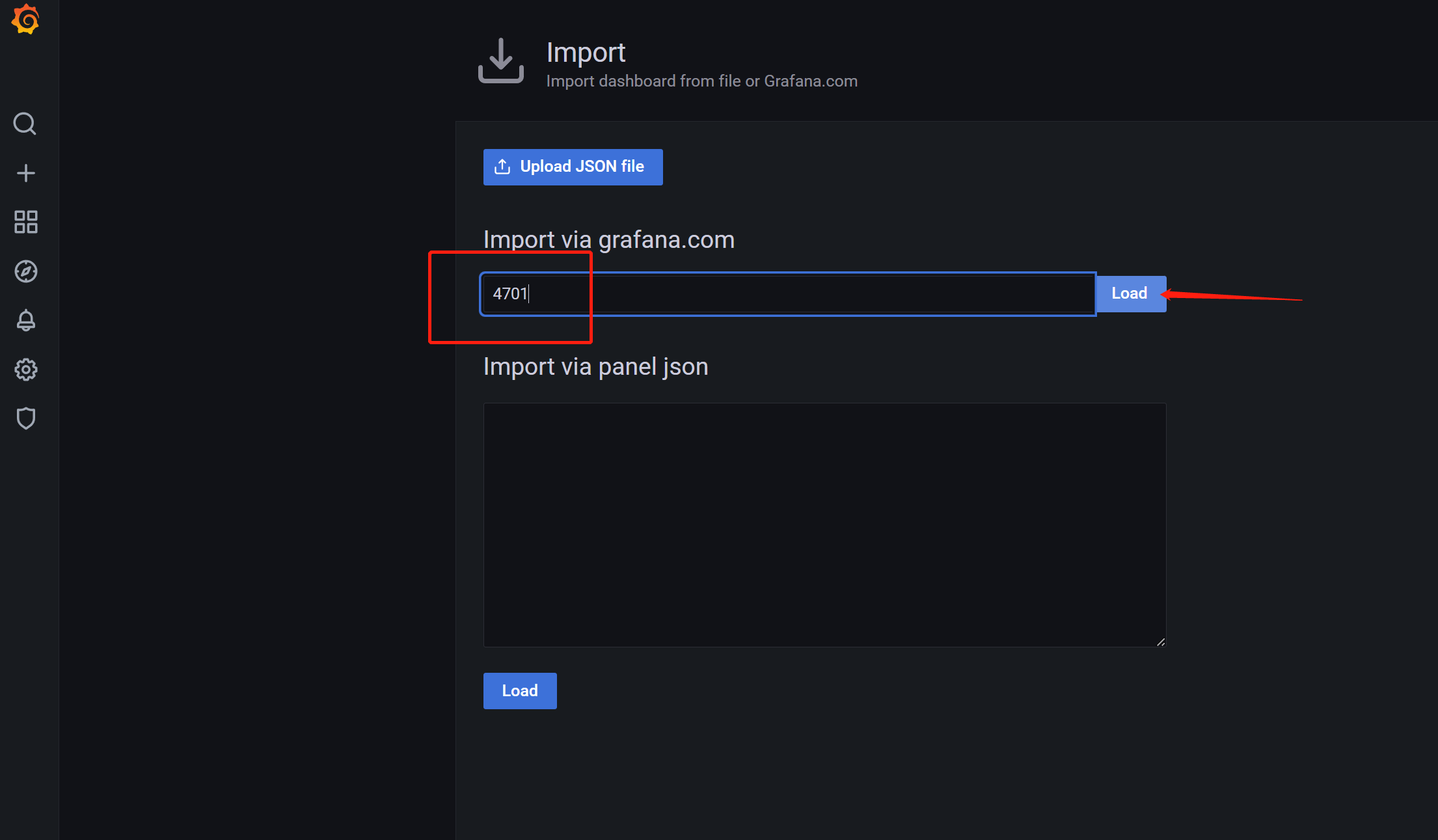The height and width of the screenshot is (840, 1438).
Task: Load the grafana.com dashboard 4701
Action: coord(1131,294)
